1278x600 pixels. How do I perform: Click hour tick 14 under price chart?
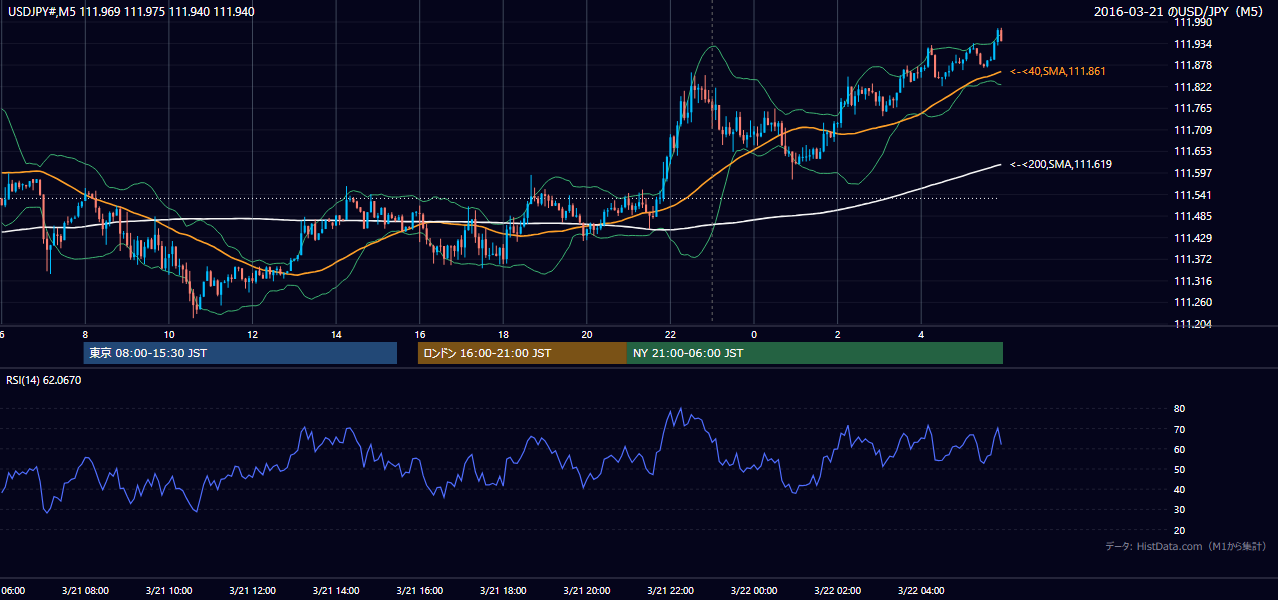click(x=336, y=334)
